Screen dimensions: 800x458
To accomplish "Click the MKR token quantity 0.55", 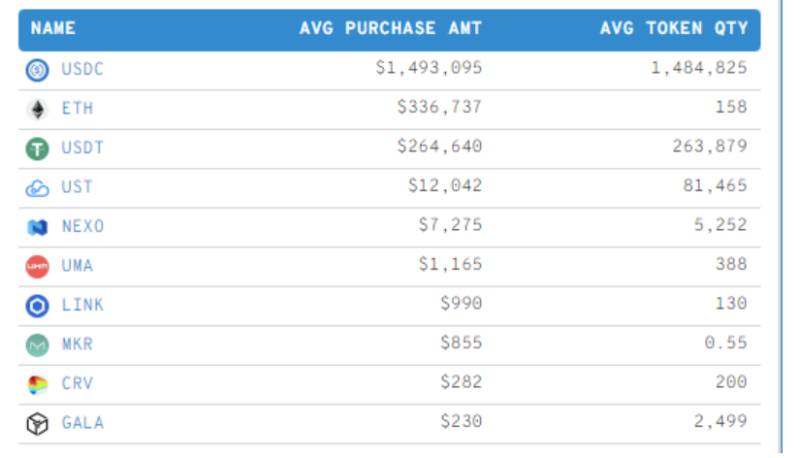I will tap(728, 344).
